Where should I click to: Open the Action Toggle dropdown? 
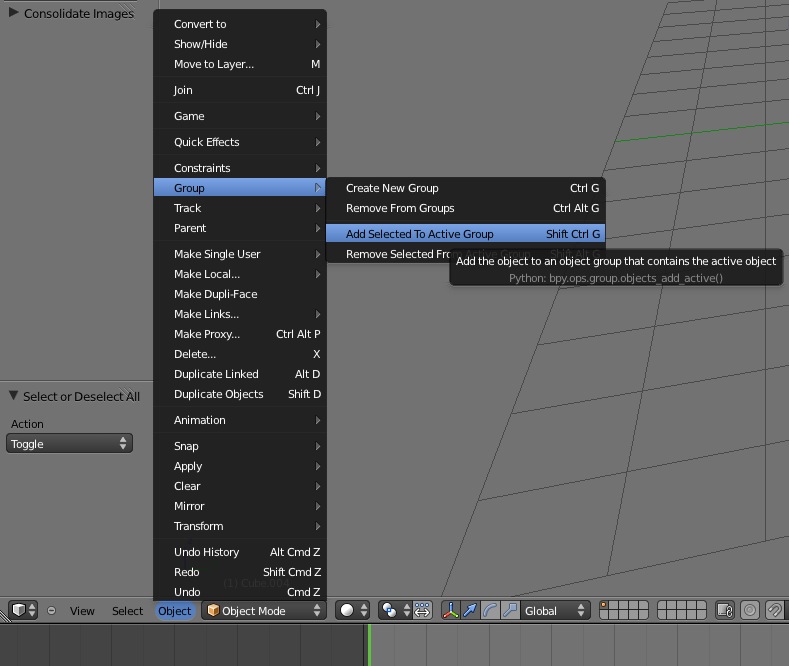pyautogui.click(x=69, y=444)
